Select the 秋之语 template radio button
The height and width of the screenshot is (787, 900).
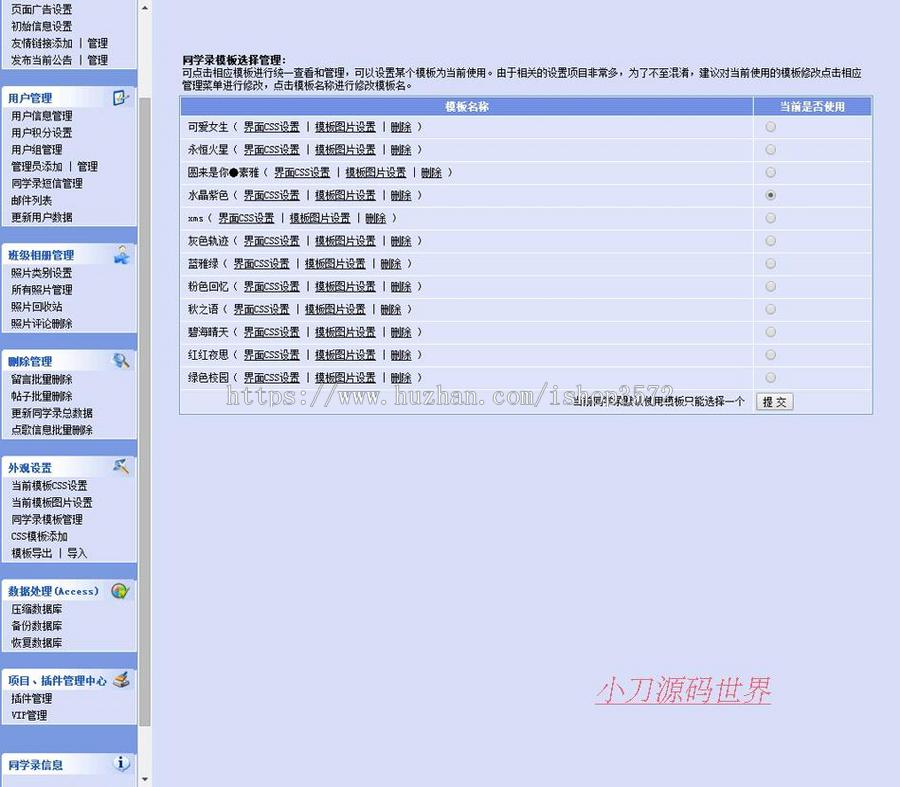[769, 309]
